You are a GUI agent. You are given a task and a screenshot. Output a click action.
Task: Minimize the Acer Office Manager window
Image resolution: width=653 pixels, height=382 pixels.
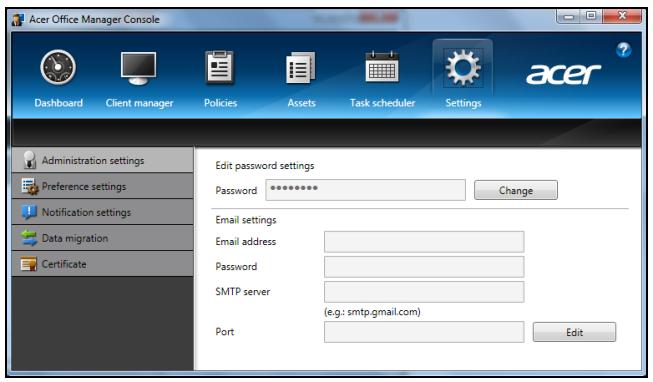[x=568, y=17]
